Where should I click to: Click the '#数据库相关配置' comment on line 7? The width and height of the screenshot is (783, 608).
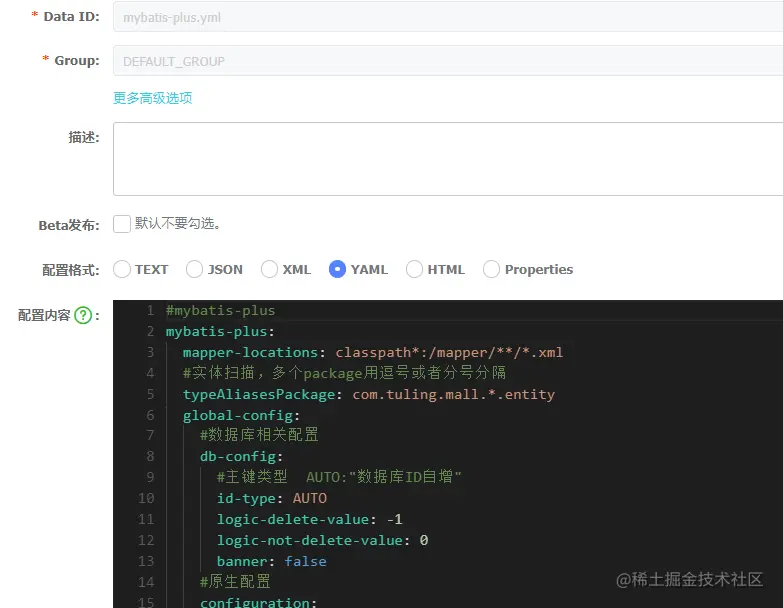coord(259,435)
